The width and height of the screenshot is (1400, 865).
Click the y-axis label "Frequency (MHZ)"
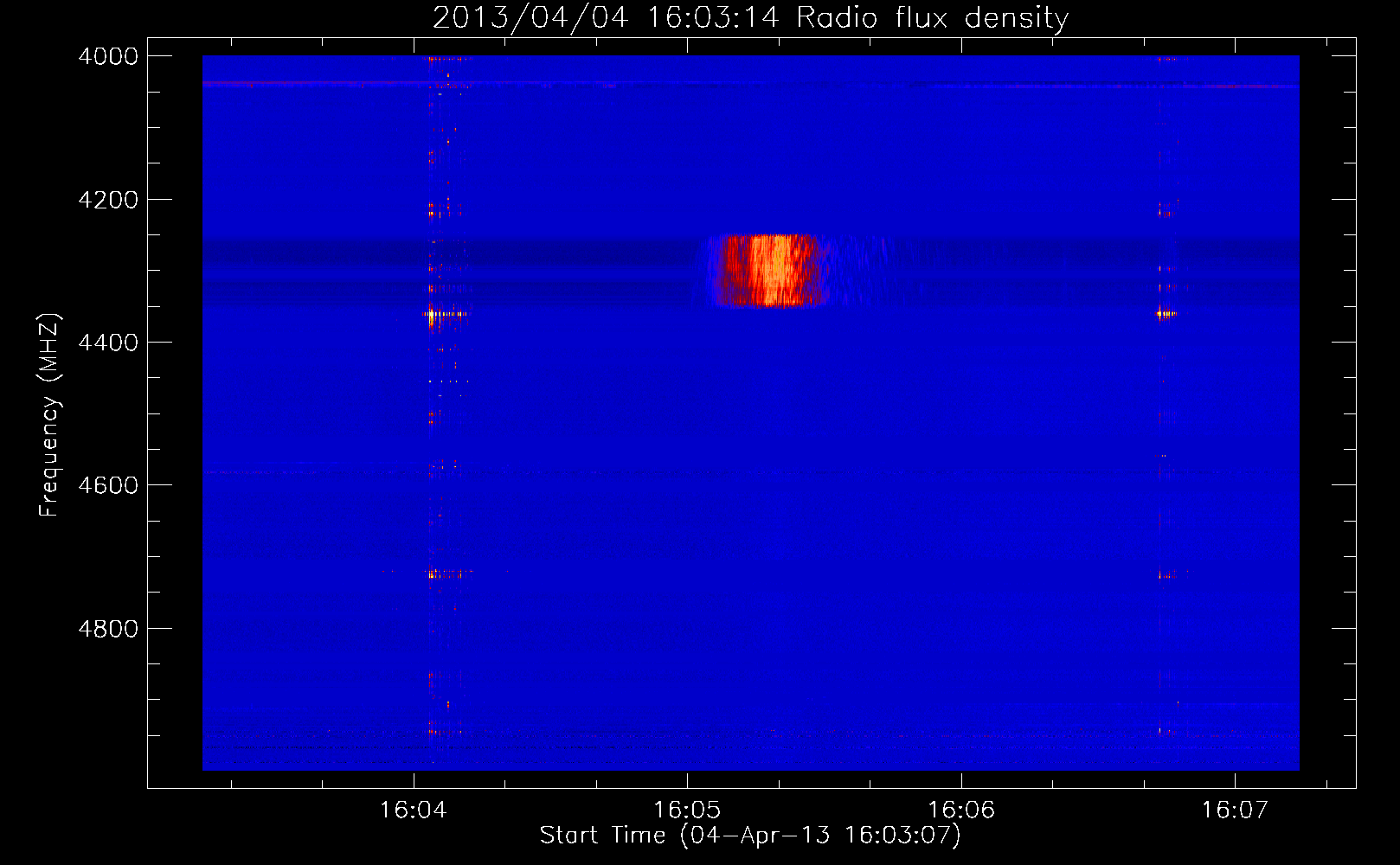coord(49,415)
